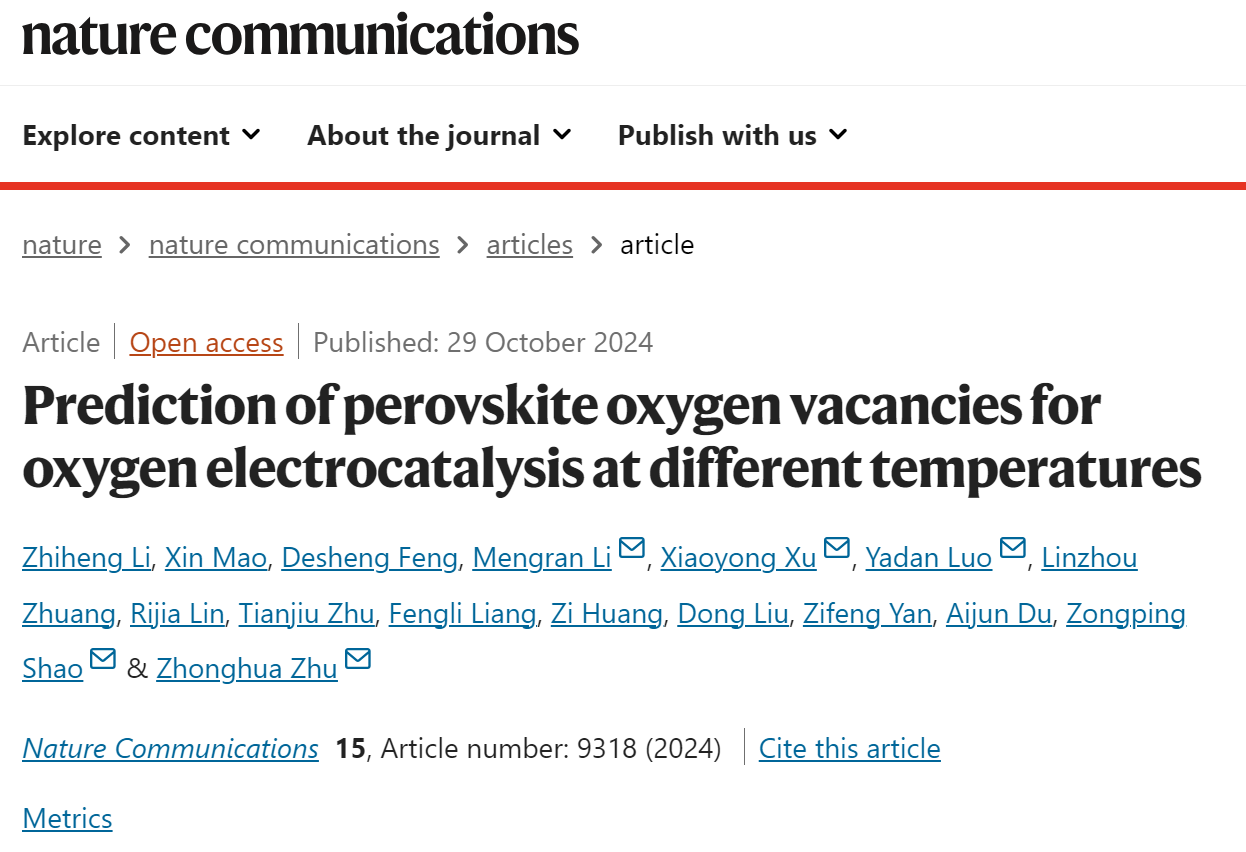Select the Cite this article link

coord(850,748)
